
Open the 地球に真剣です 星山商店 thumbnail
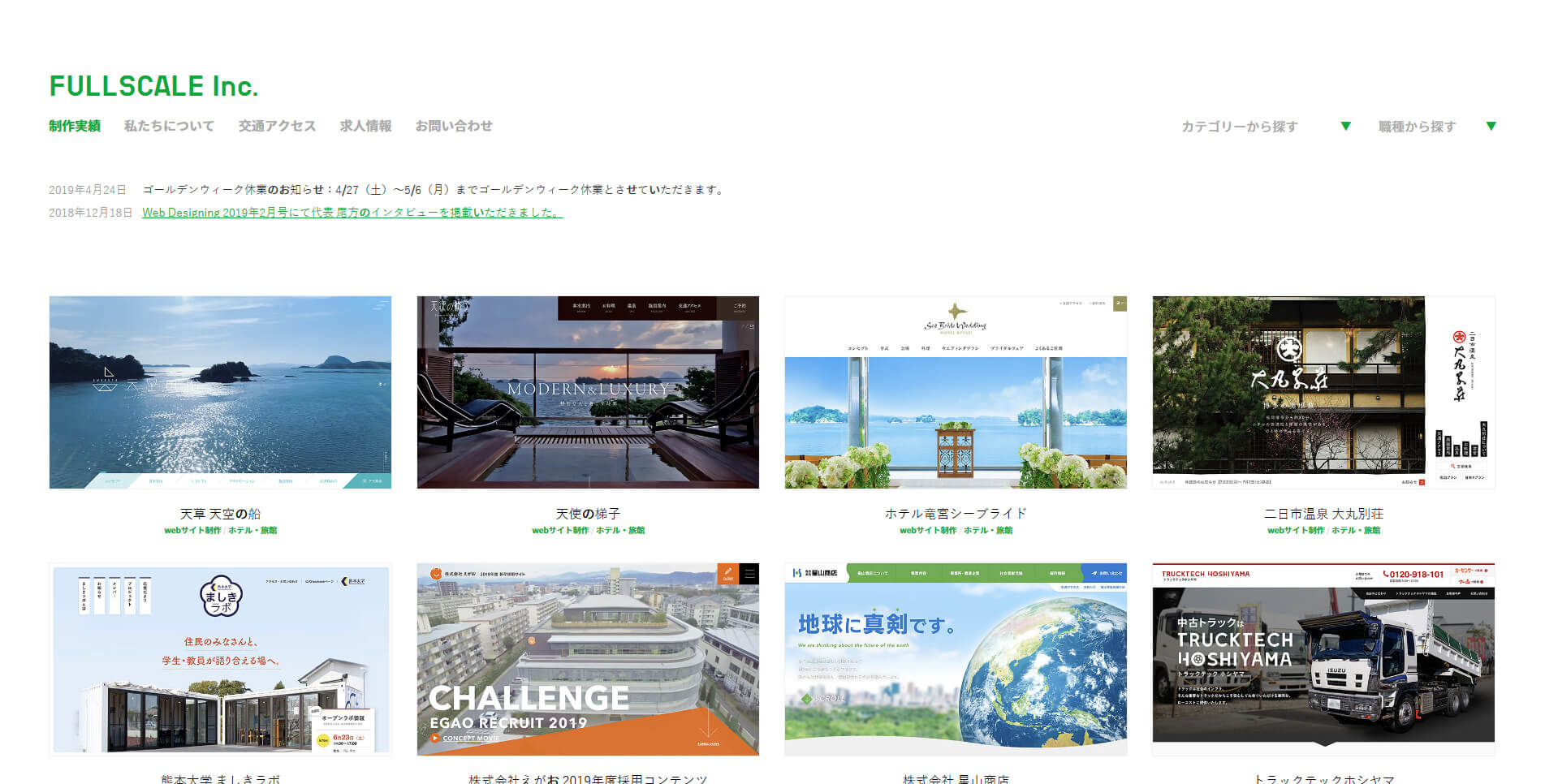point(956,659)
